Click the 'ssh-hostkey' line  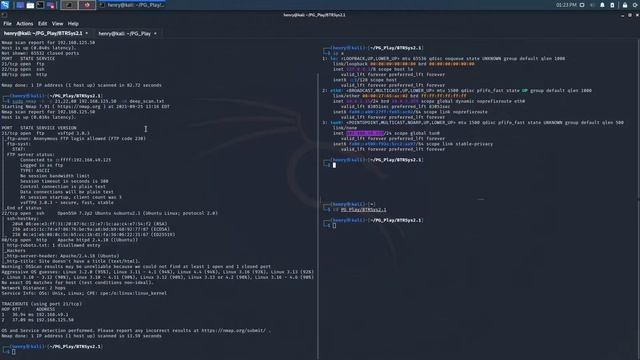[x=23, y=218]
